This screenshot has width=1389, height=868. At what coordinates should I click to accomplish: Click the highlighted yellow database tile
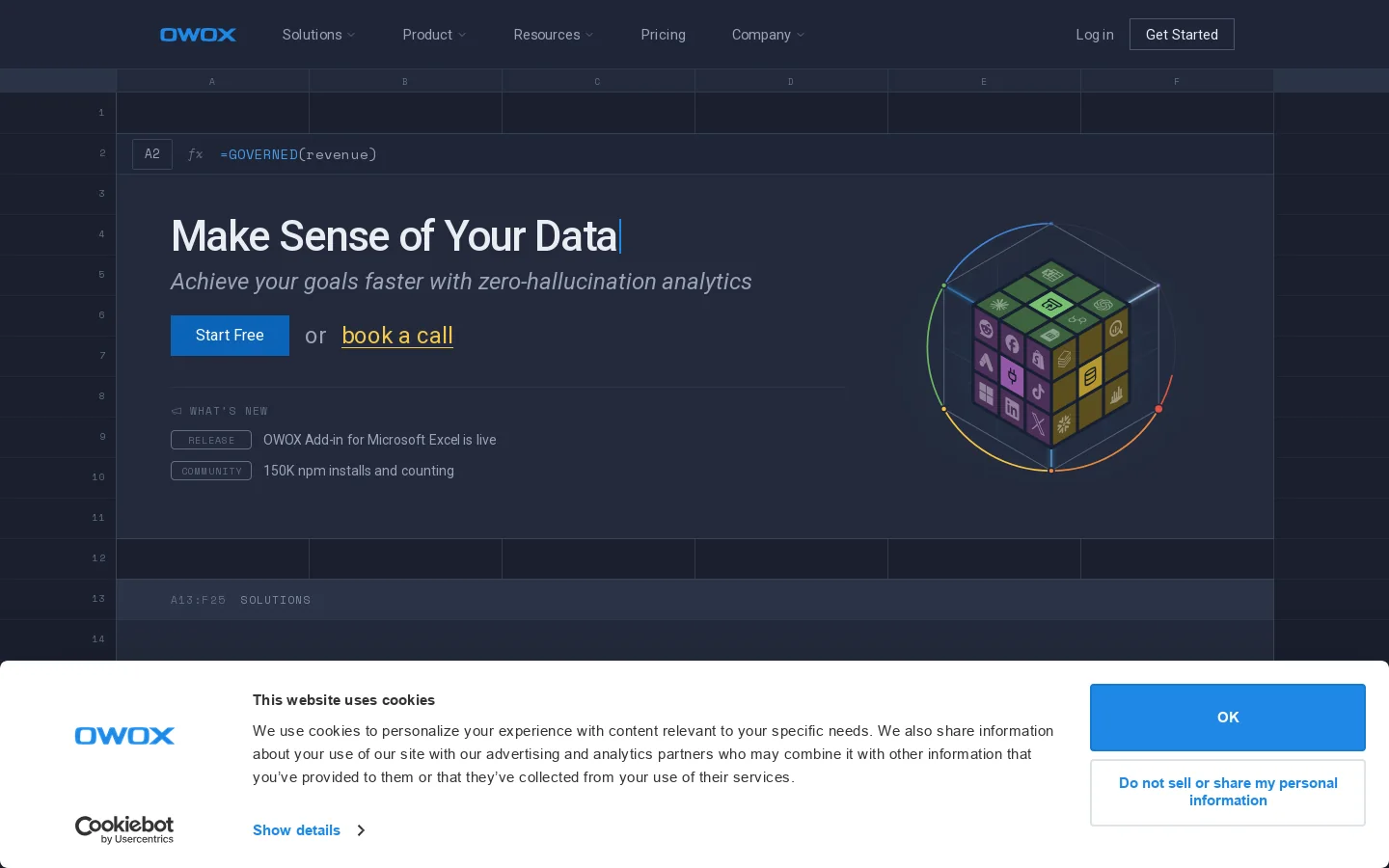click(x=1090, y=376)
